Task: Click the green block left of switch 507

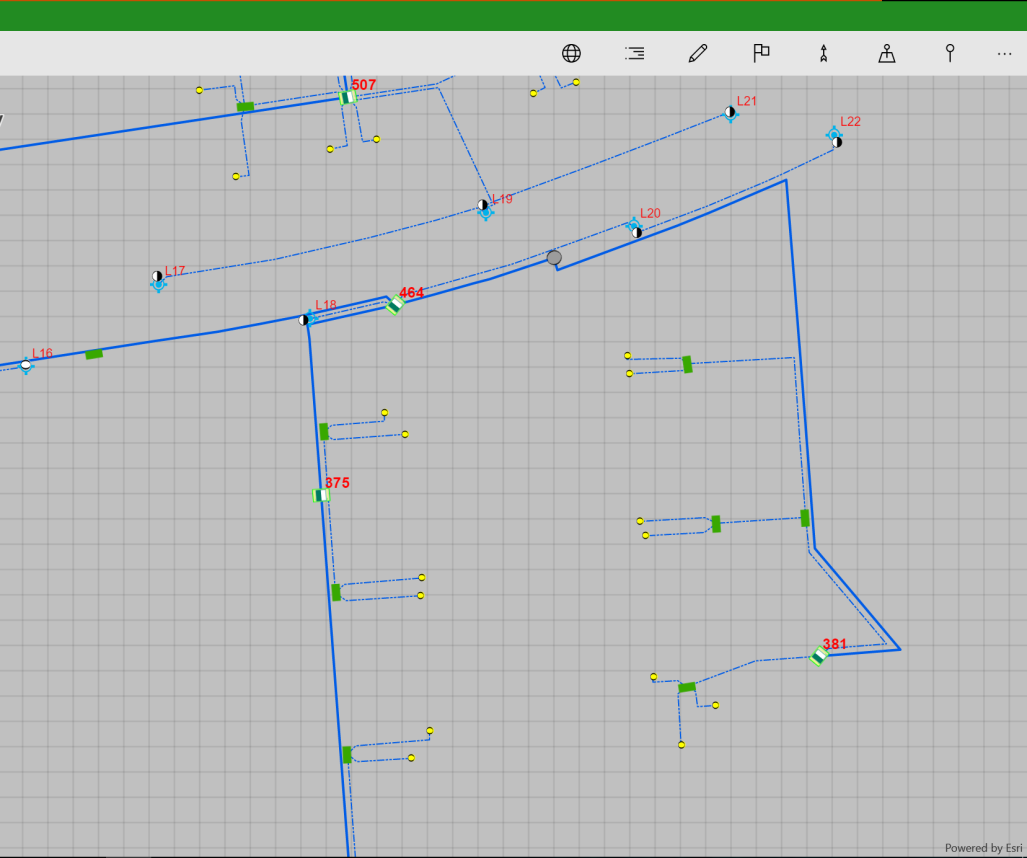Action: 245,107
